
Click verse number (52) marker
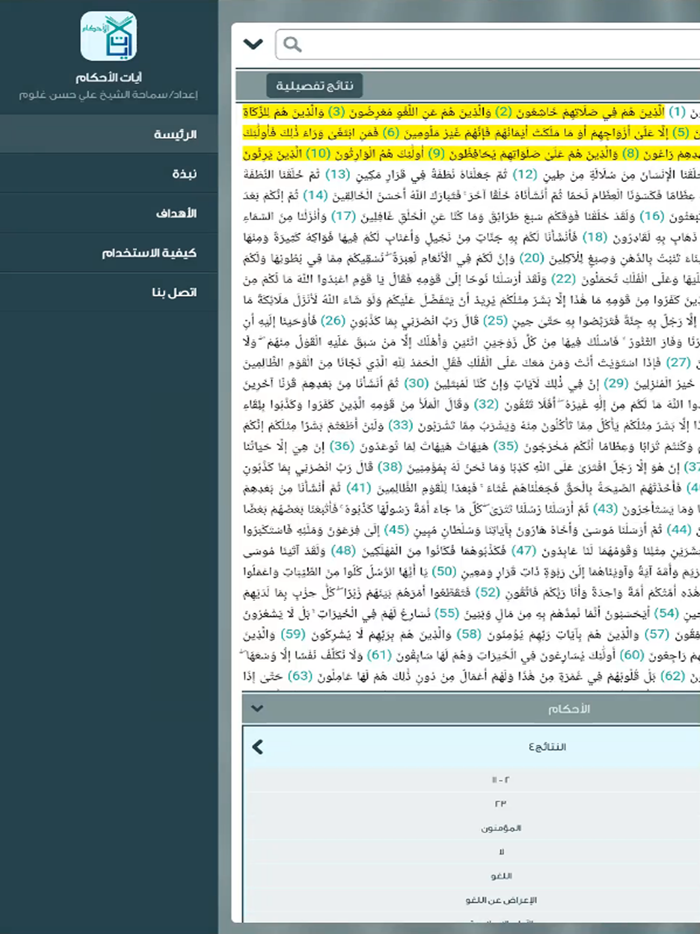[x=487, y=591]
